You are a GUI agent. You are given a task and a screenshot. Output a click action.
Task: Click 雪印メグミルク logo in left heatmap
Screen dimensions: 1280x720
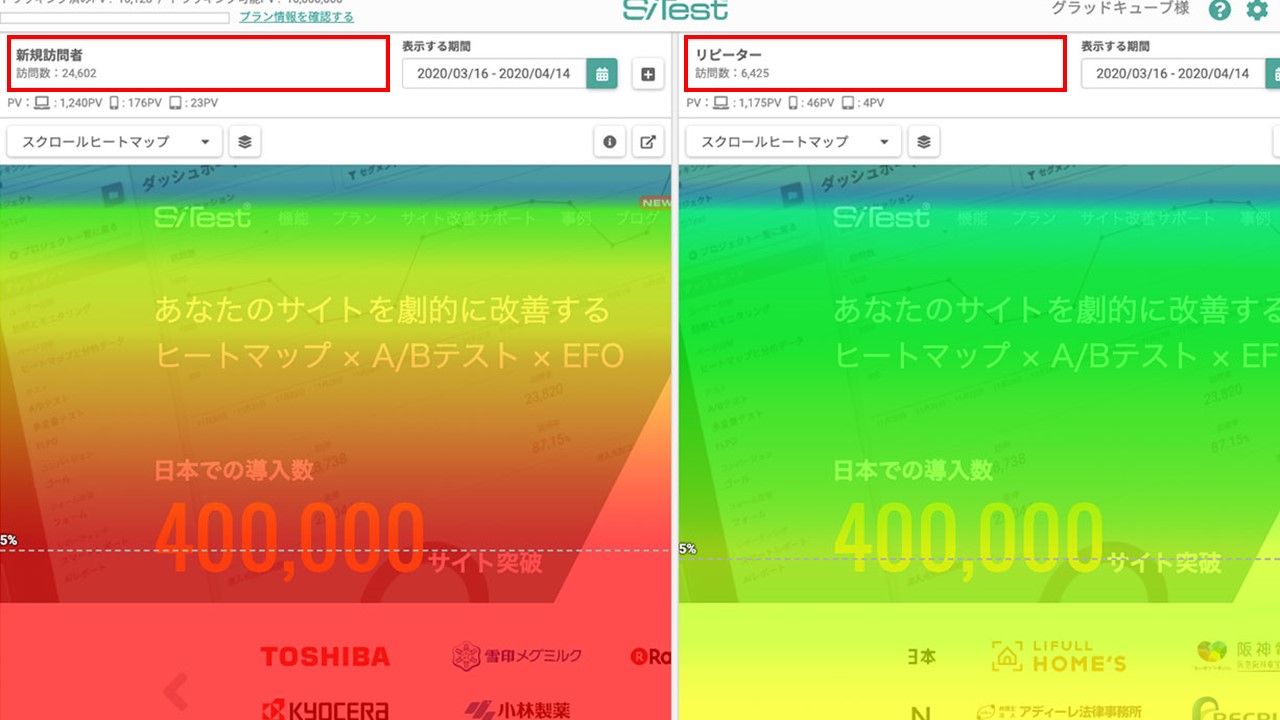516,657
